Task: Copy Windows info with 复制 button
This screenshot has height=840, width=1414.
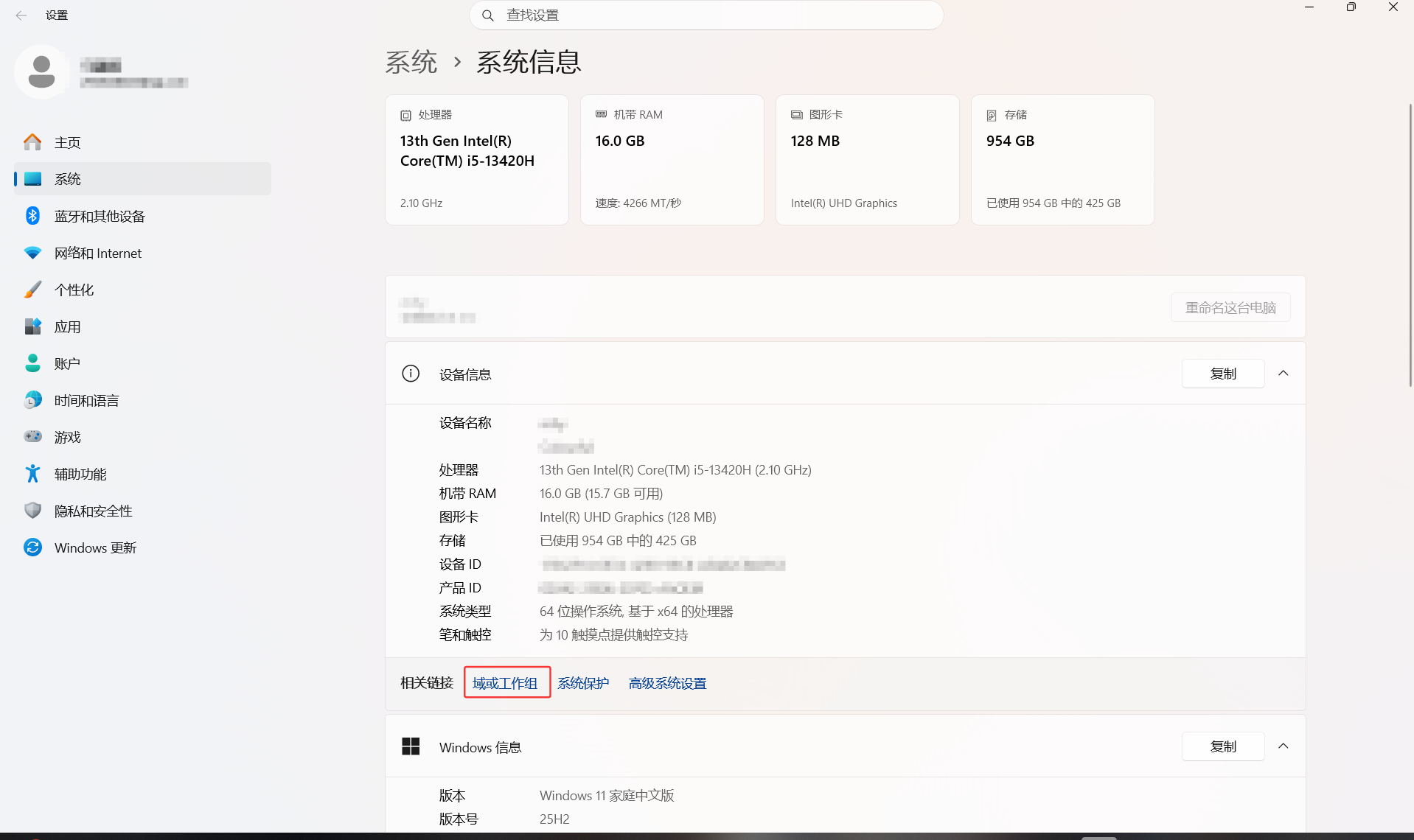Action: 1223,746
